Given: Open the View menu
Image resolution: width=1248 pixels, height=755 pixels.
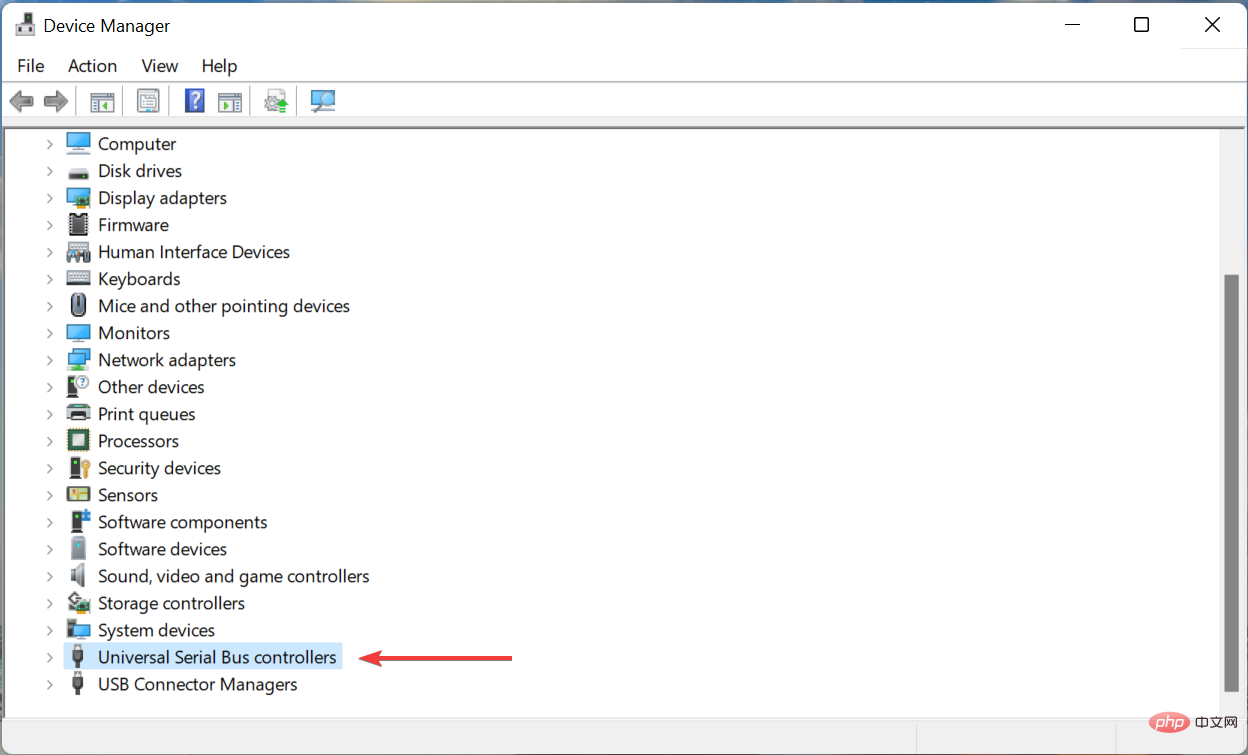Looking at the screenshot, I should pyautogui.click(x=159, y=66).
